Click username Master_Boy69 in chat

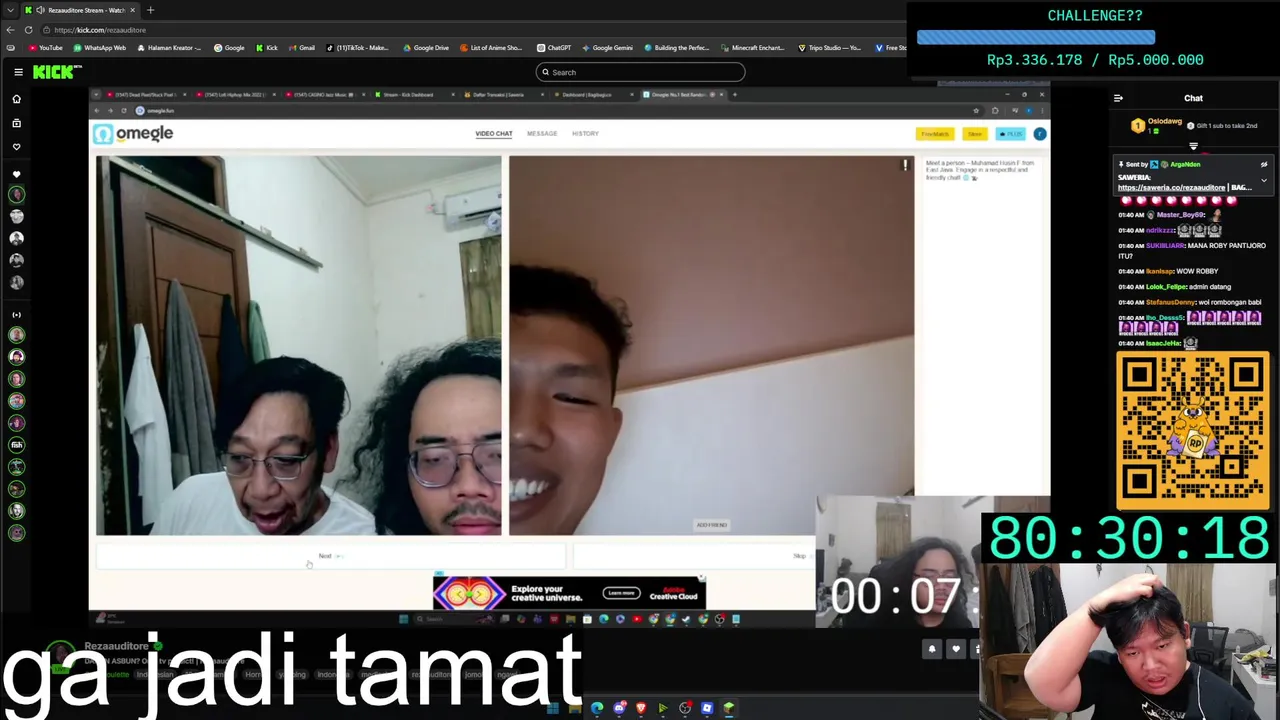(x=1181, y=215)
